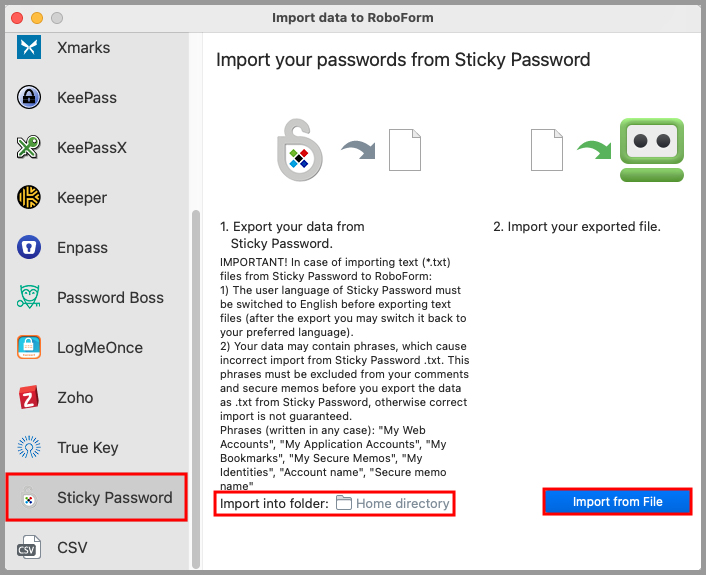This screenshot has height=575, width=706.
Task: Select the CSV file icon
Action: (29, 547)
